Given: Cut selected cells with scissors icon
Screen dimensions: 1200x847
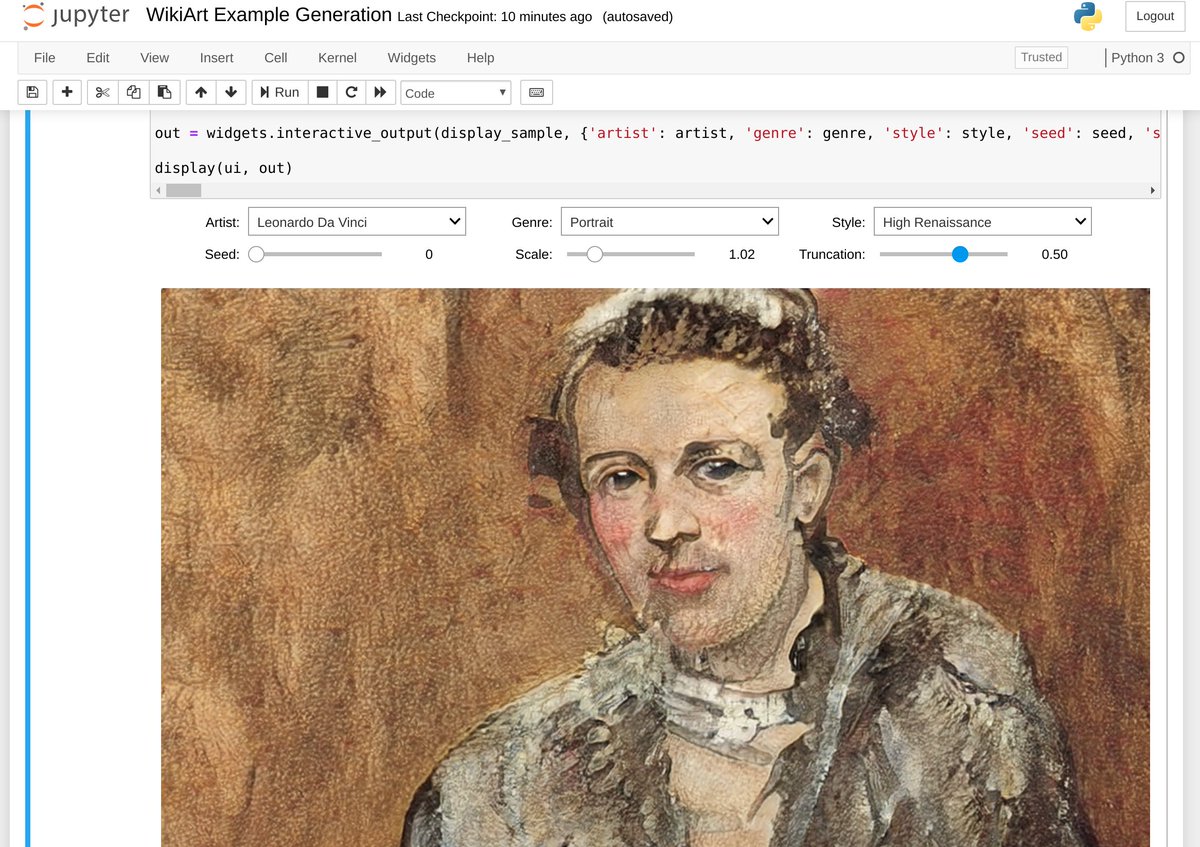Looking at the screenshot, I should click(x=102, y=92).
